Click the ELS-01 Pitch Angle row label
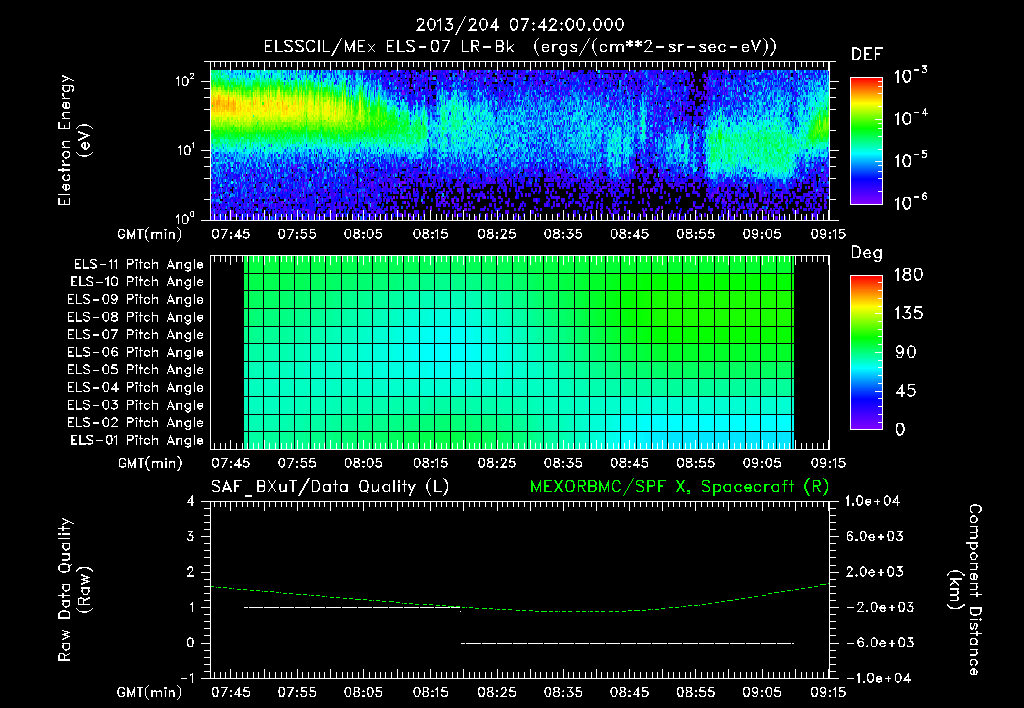Screen dimensions: 1024x708 (x=137, y=440)
